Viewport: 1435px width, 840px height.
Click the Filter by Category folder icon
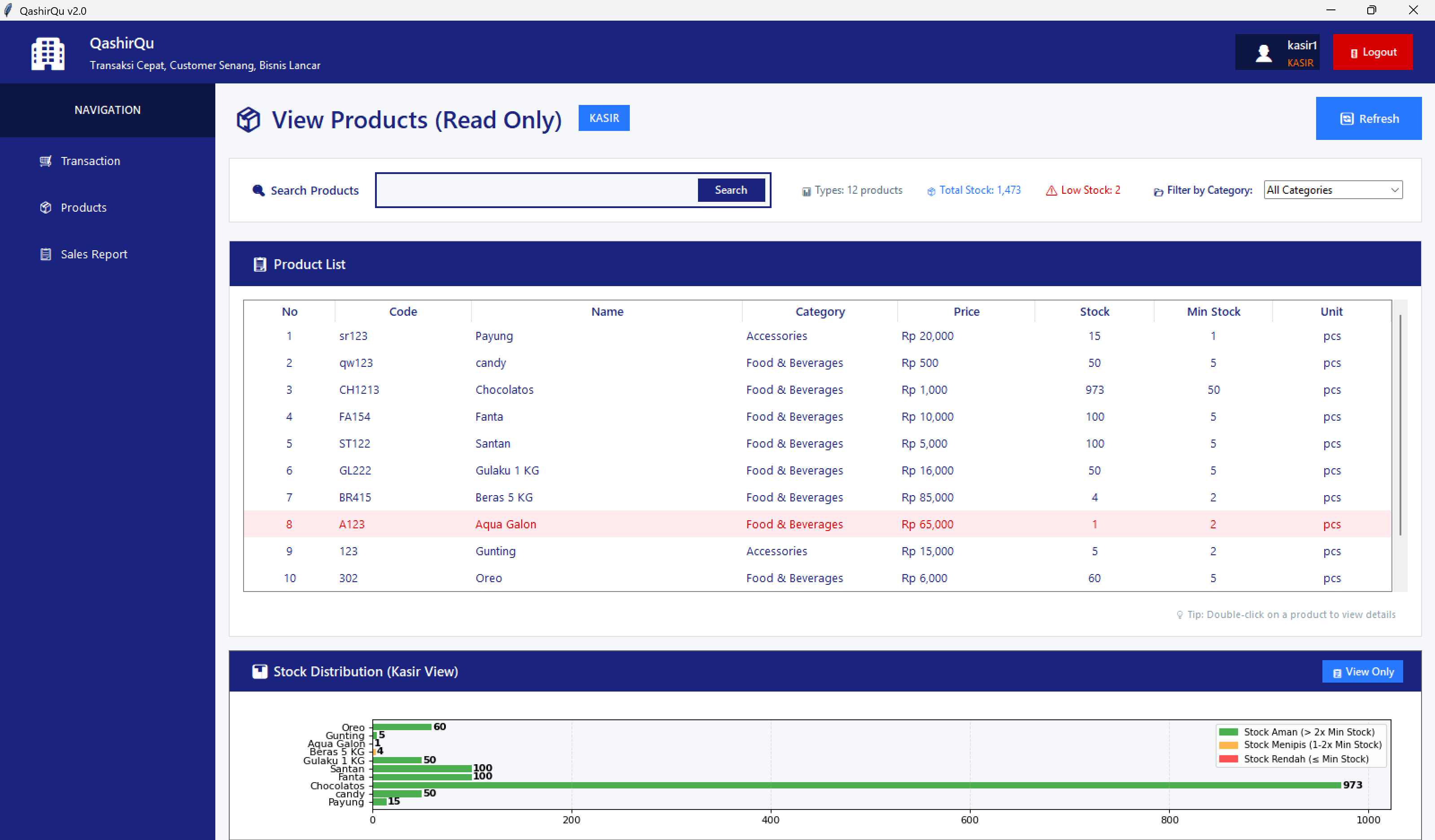[x=1158, y=192]
